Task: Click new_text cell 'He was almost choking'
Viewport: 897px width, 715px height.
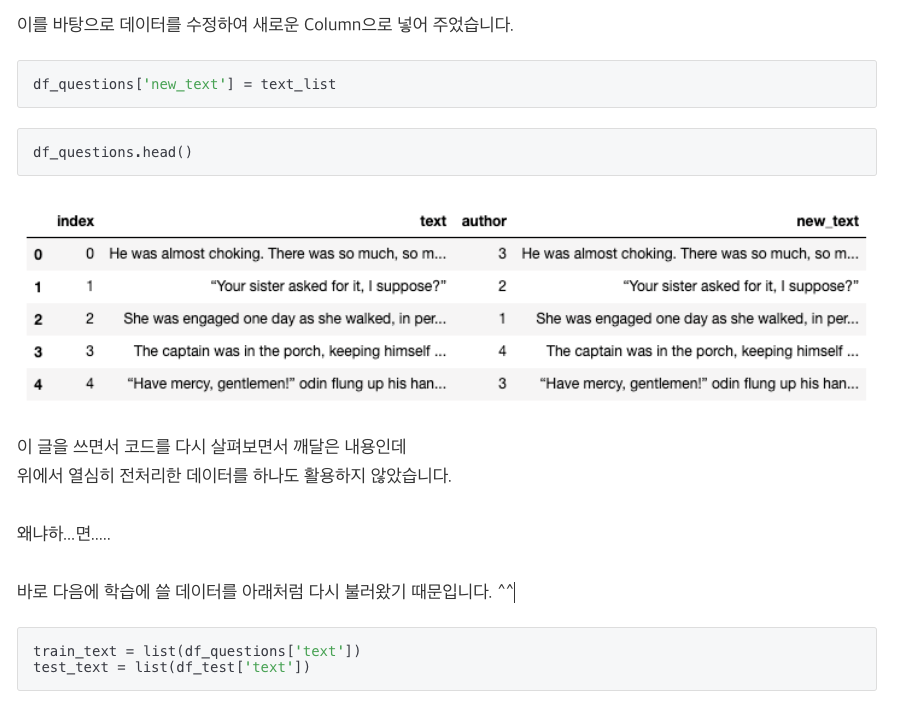Action: click(690, 254)
